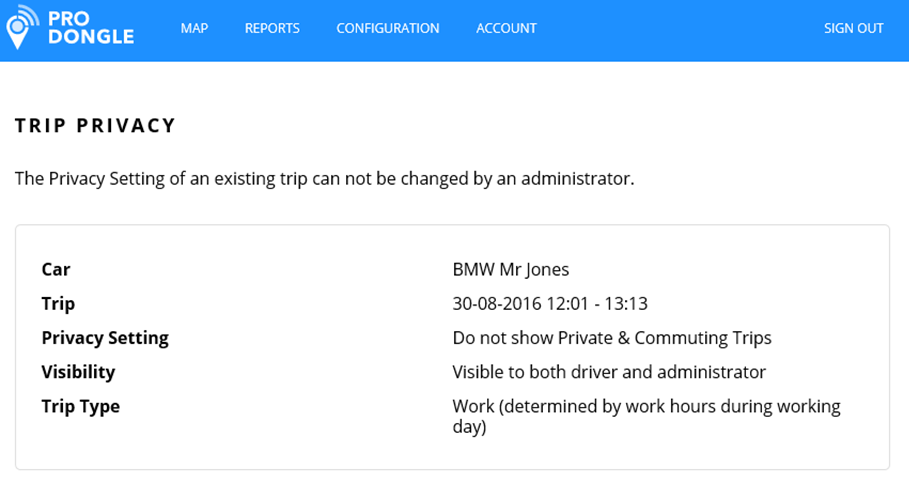The image size is (909, 483).
Task: Click the Visible to both driver and administrator text
Action: click(609, 372)
